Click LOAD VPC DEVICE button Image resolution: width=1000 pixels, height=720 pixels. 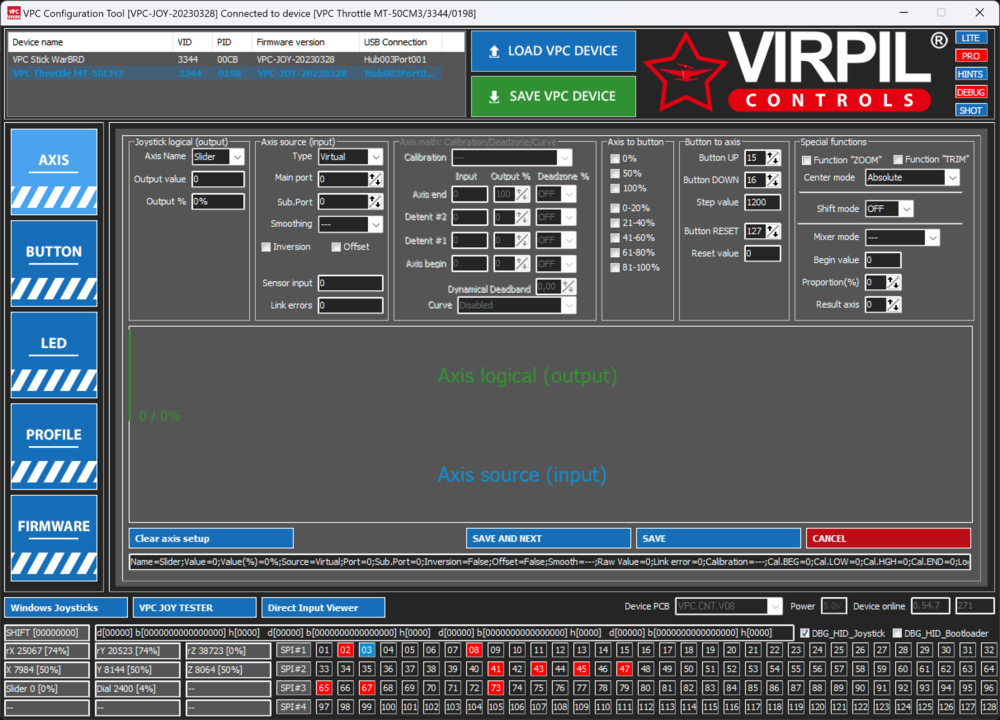[553, 51]
